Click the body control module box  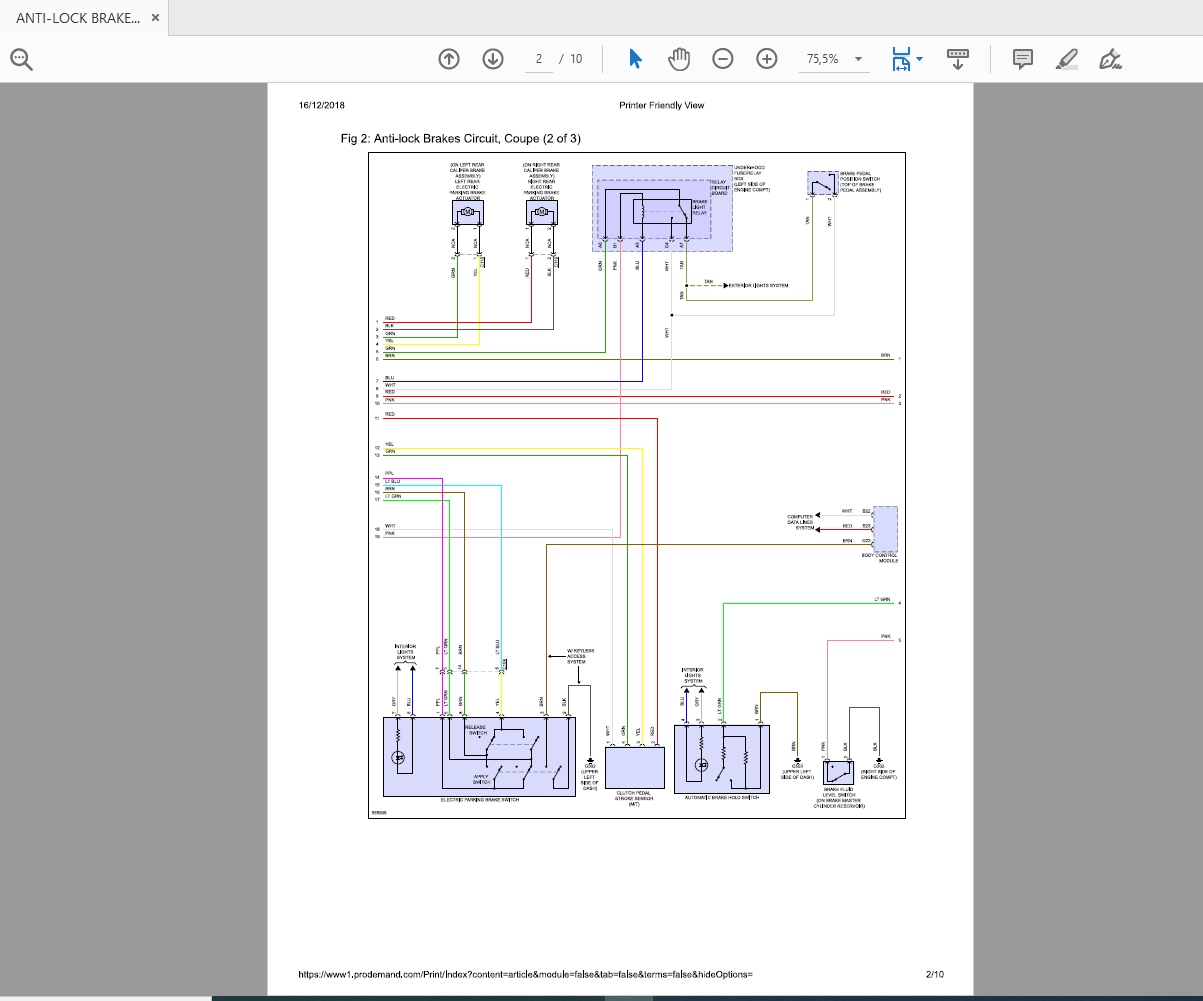(x=885, y=528)
